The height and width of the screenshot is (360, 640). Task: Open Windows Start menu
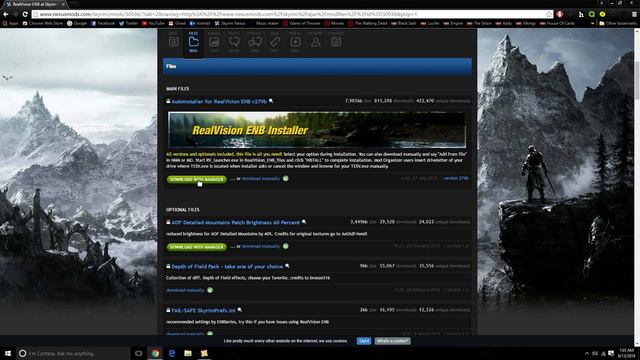8,353
